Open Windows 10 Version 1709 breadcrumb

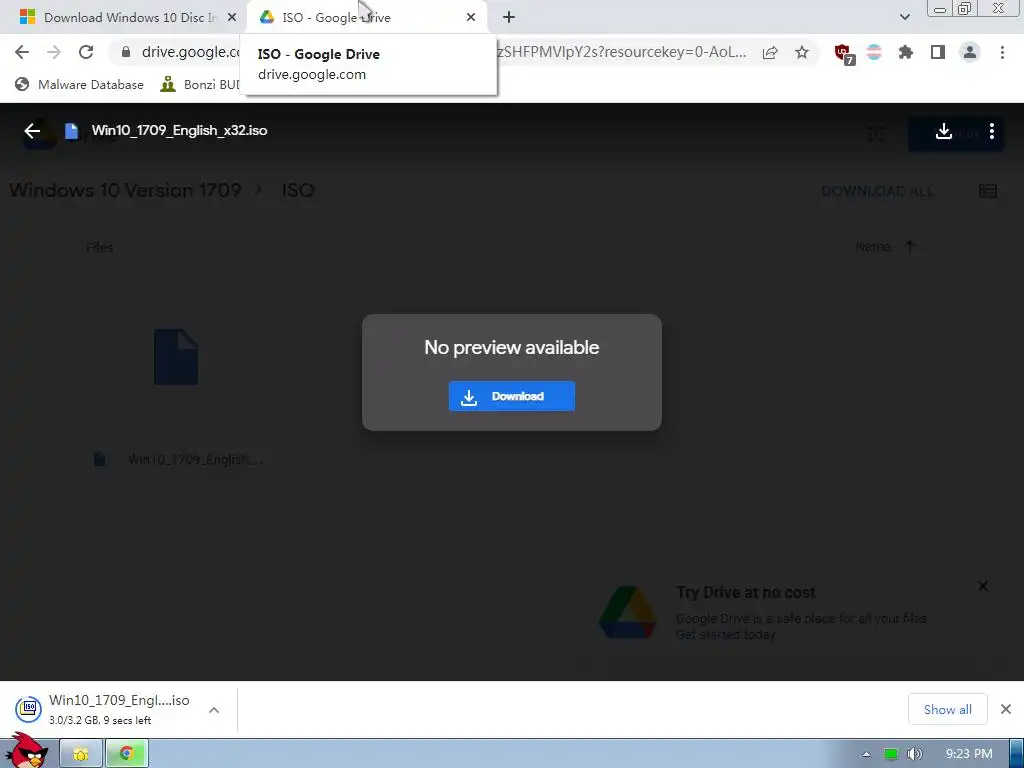(x=125, y=190)
